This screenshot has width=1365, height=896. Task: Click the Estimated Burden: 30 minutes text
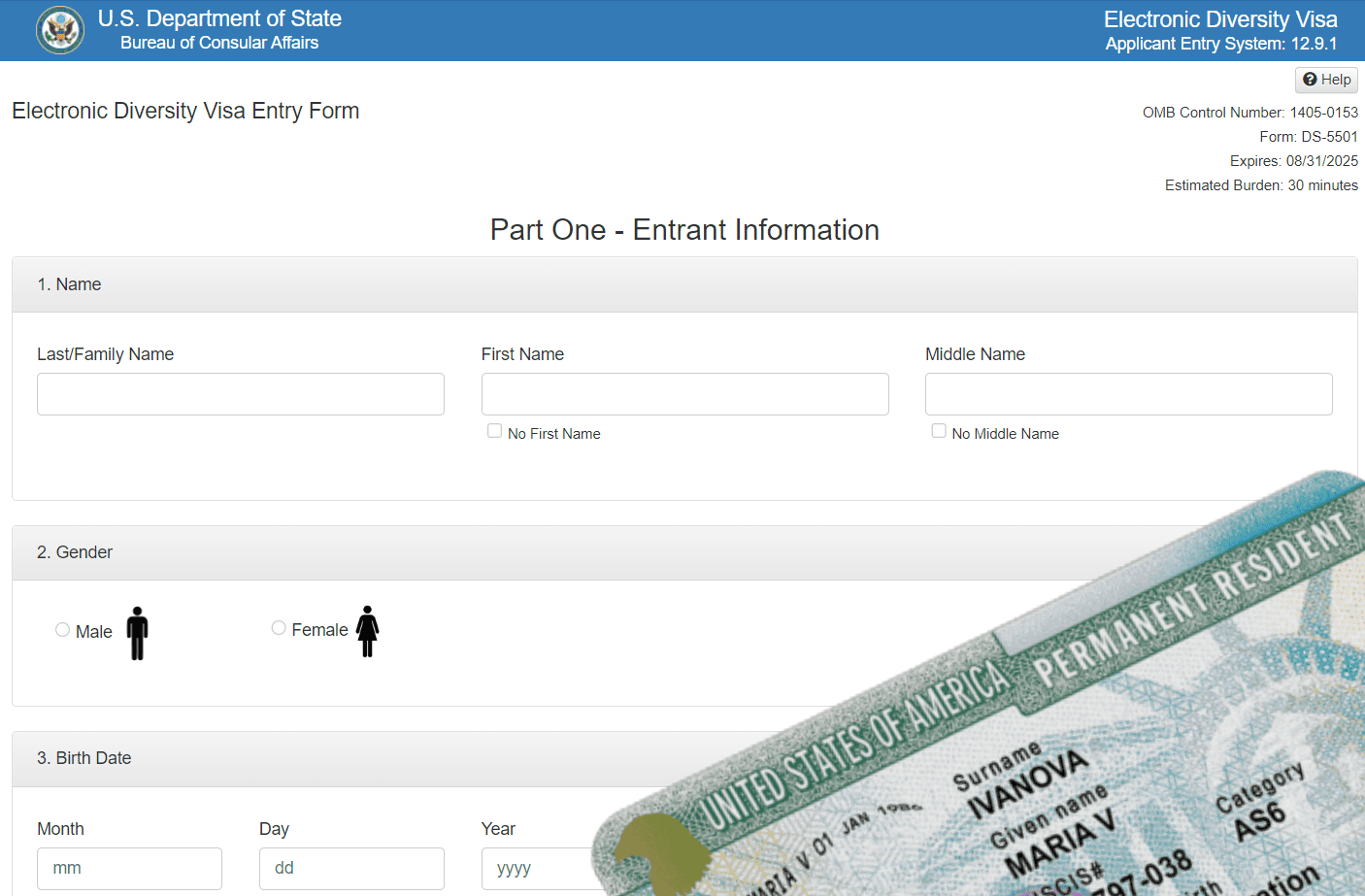coord(1261,185)
